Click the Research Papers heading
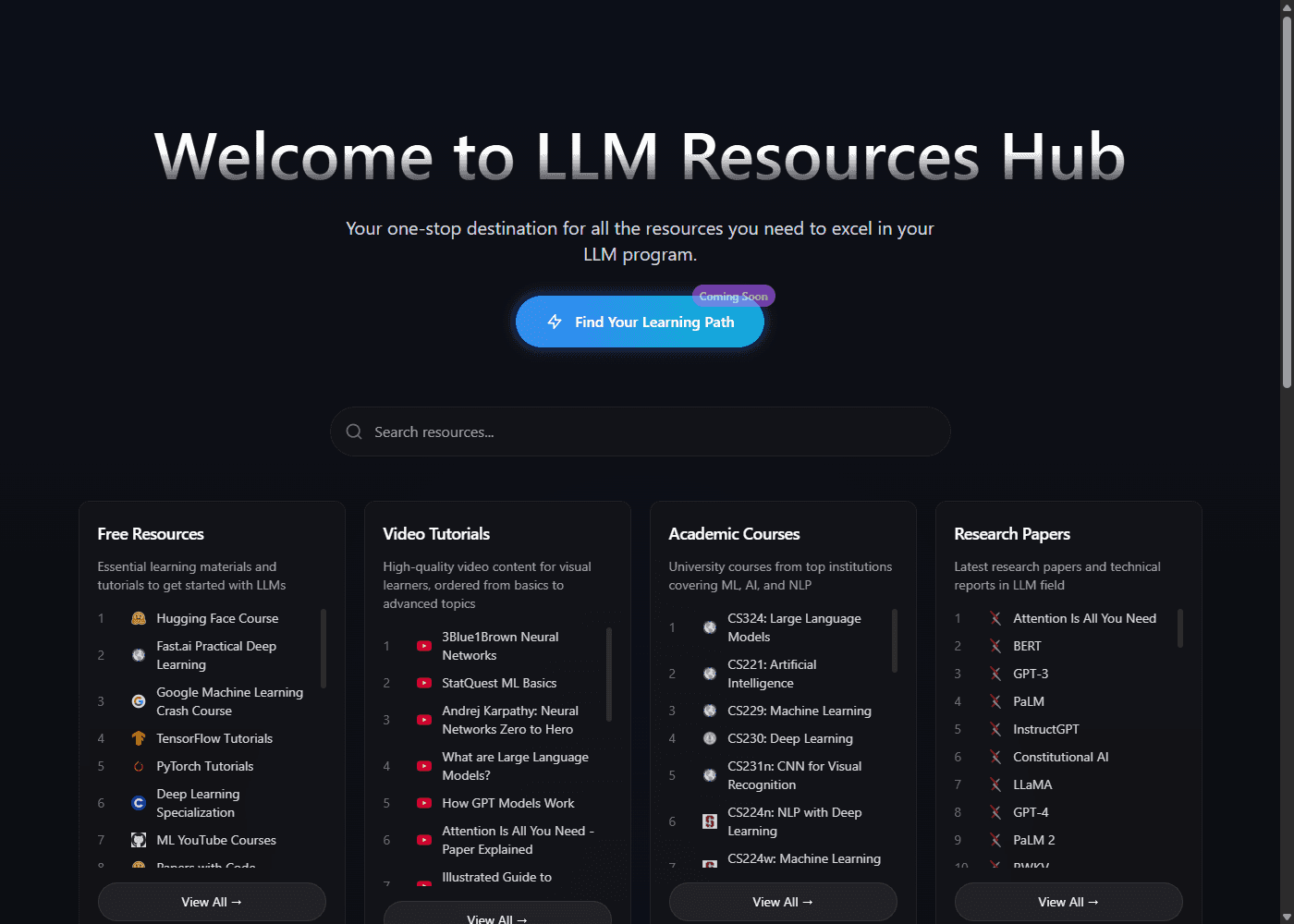 coord(1012,534)
